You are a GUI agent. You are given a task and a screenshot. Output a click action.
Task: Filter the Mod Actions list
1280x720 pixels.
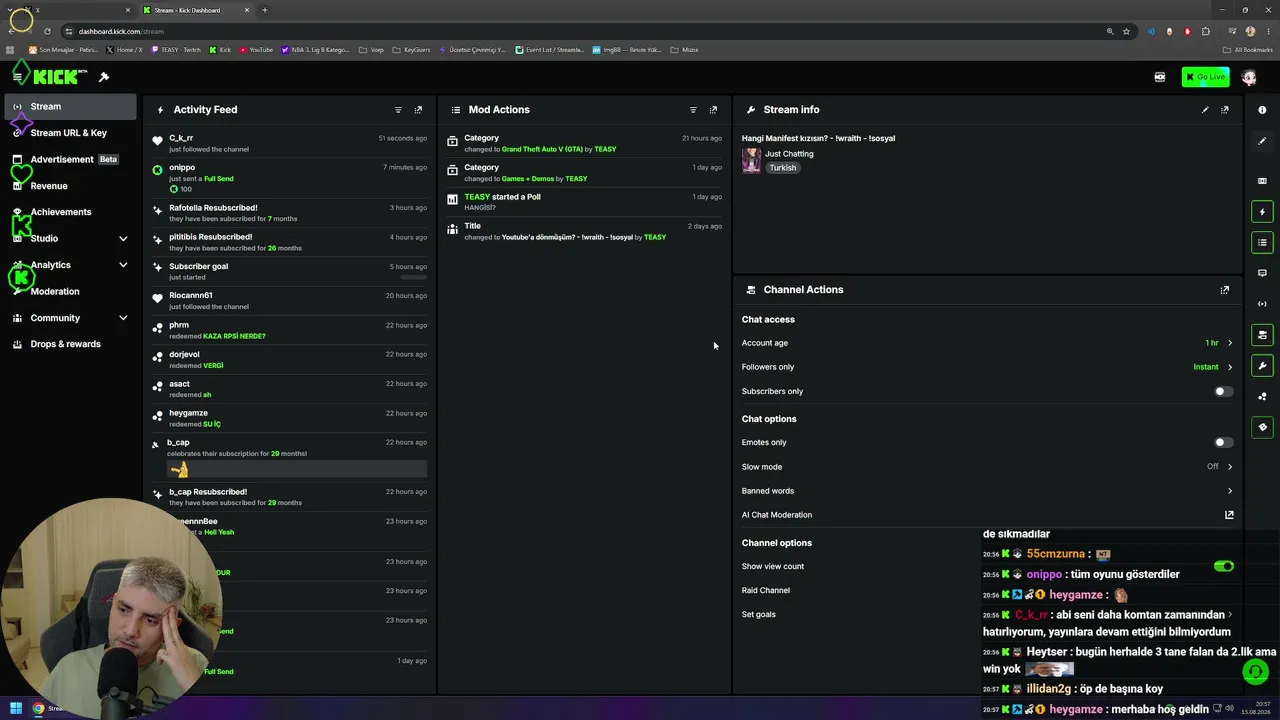(693, 110)
